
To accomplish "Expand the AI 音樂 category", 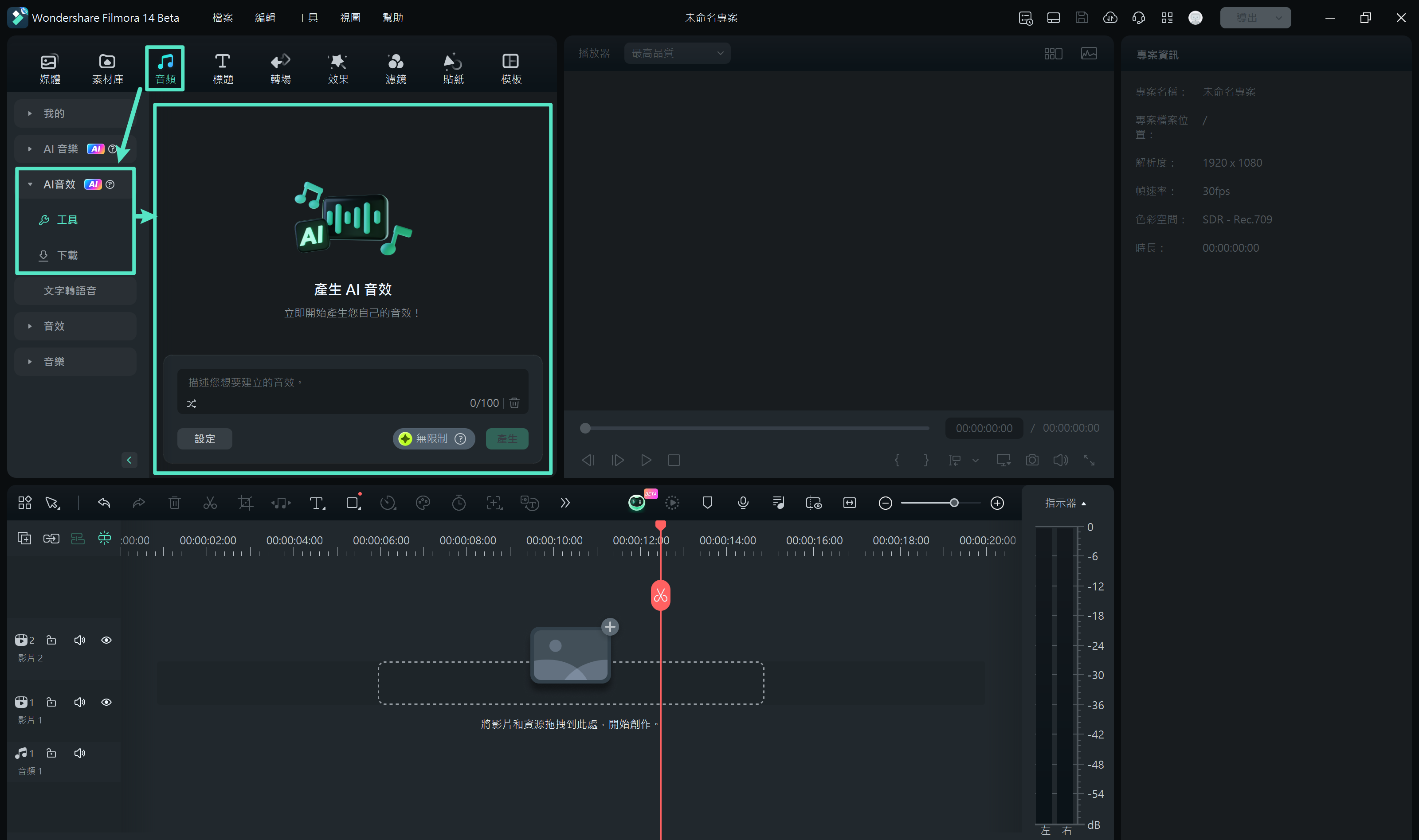I will click(75, 149).
